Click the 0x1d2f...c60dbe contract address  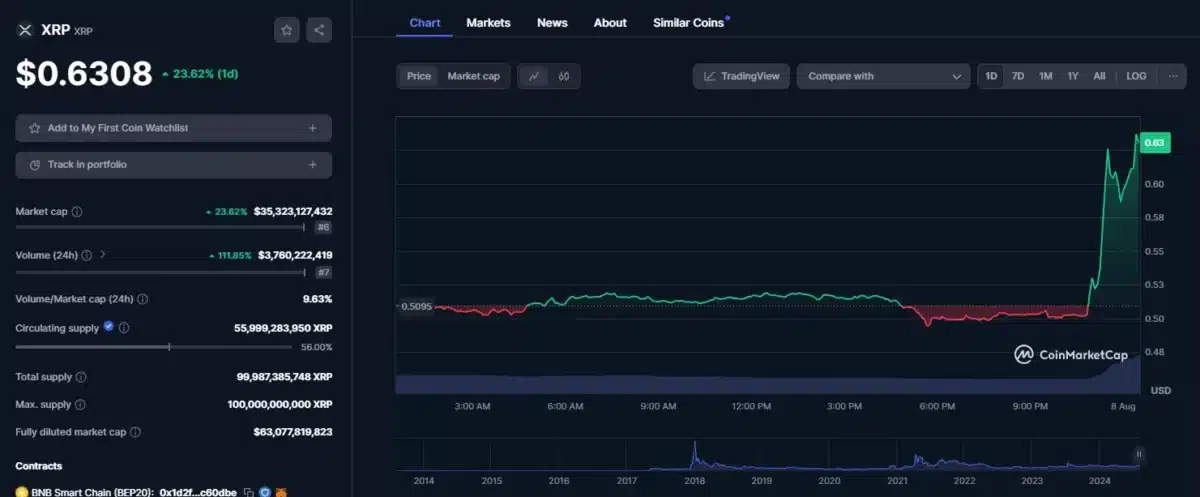[198, 492]
